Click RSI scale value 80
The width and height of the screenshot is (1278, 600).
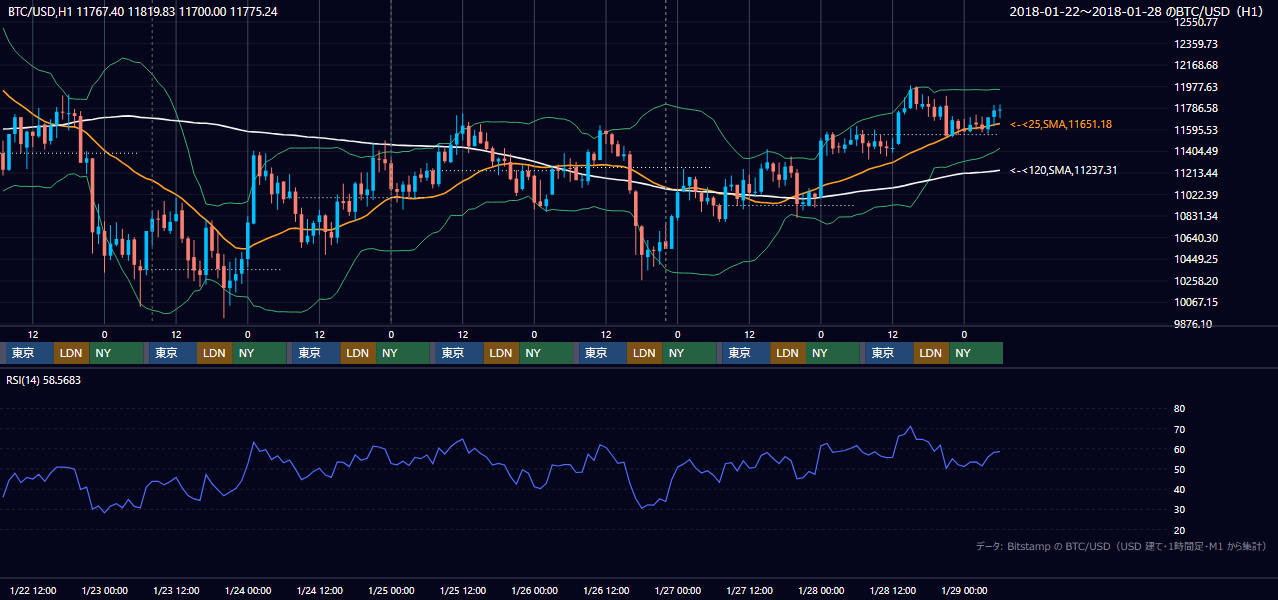point(1179,409)
